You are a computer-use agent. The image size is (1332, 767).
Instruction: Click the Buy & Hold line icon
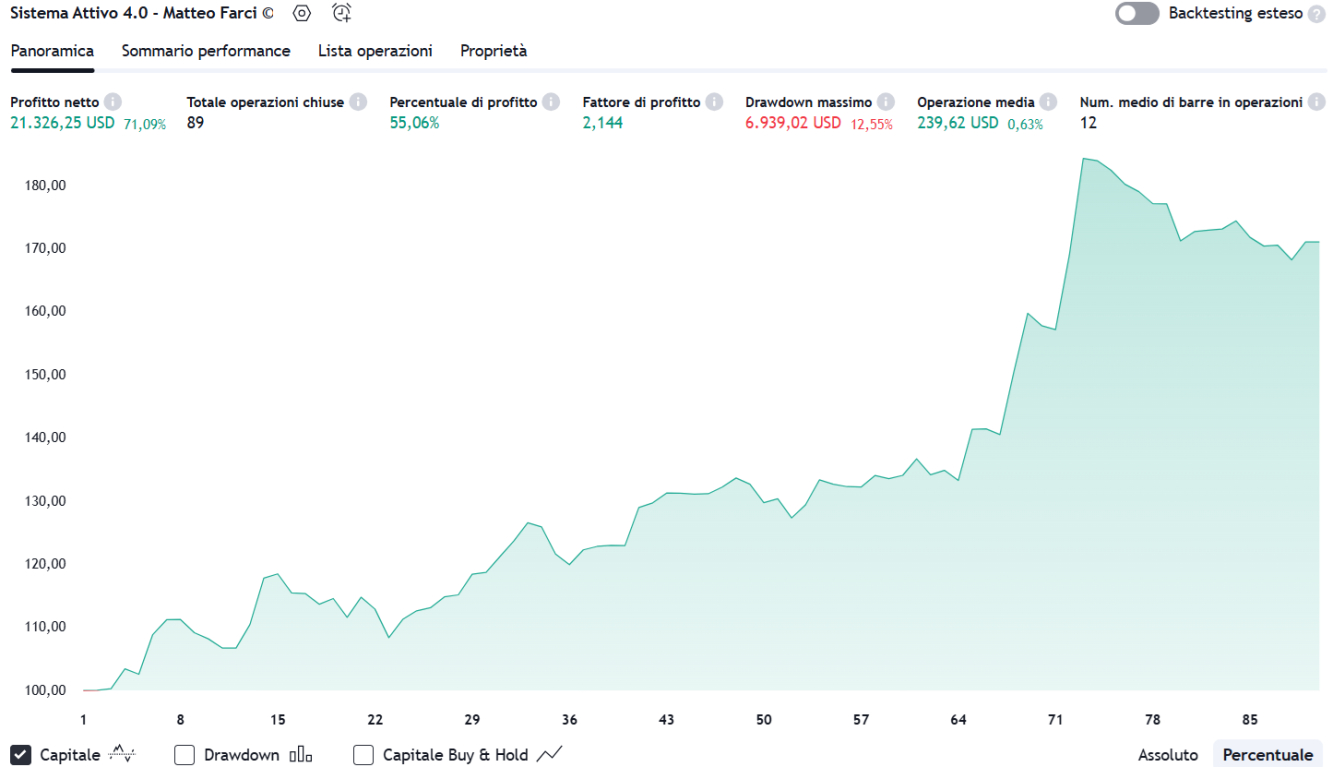pyautogui.click(x=550, y=754)
